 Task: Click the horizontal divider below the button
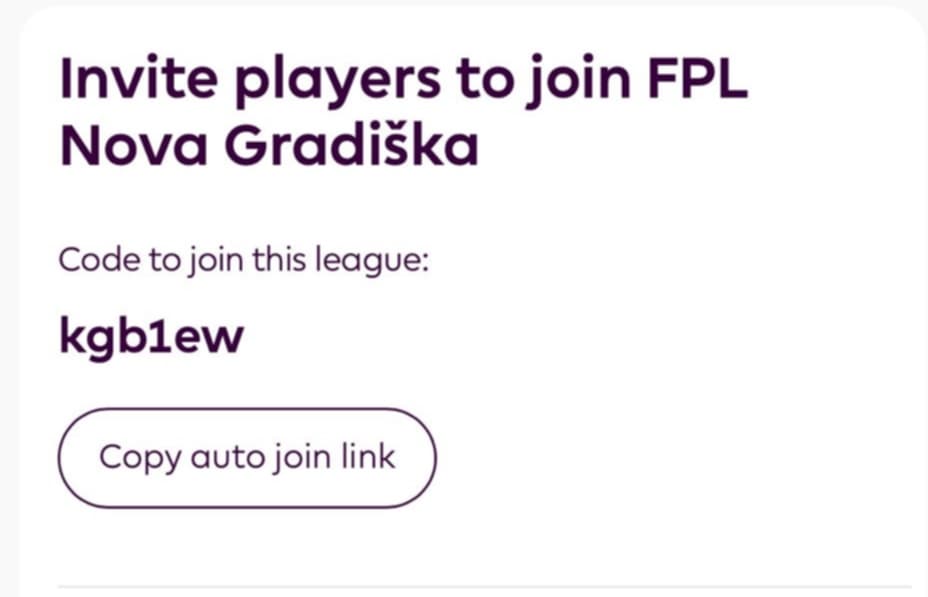coord(484,587)
